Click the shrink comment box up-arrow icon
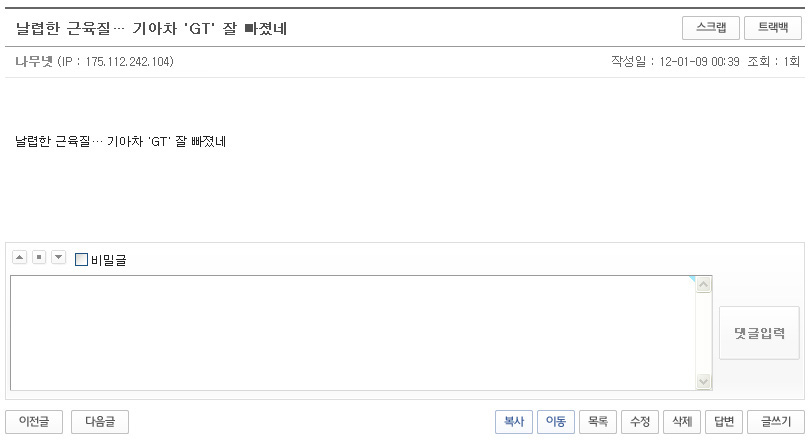This screenshot has width=811, height=444. tap(20, 258)
